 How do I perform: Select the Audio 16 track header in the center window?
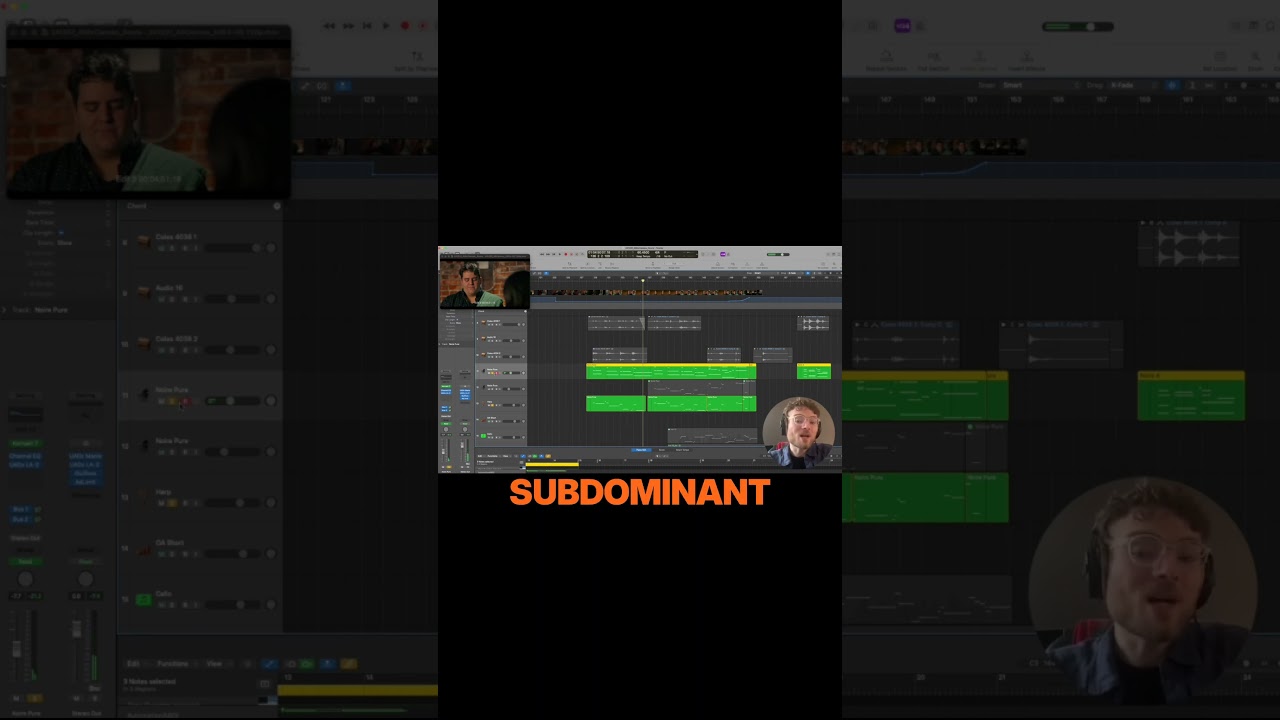tap(501, 339)
